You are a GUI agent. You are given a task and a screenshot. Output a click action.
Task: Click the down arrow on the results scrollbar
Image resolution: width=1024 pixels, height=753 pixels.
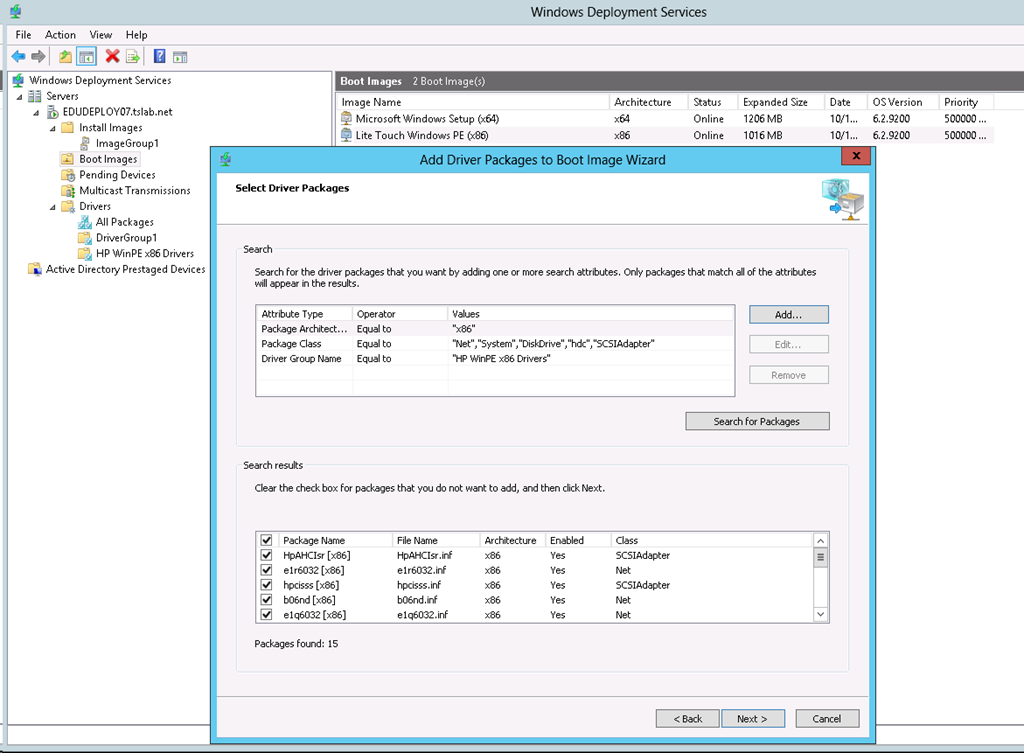[820, 613]
